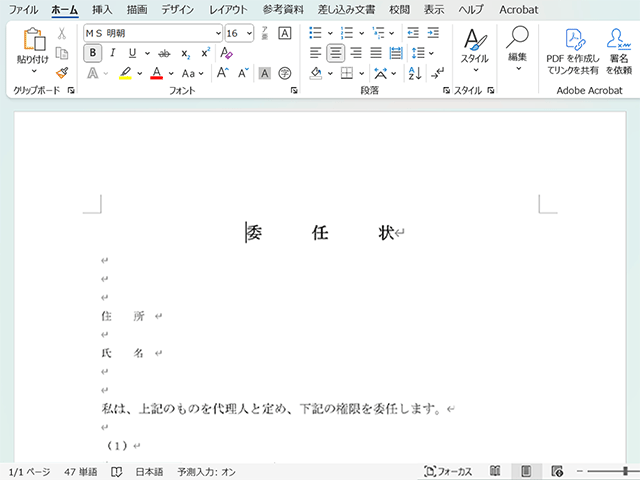
Task: Toggle Print Layout view in status bar
Action: pyautogui.click(x=526, y=471)
